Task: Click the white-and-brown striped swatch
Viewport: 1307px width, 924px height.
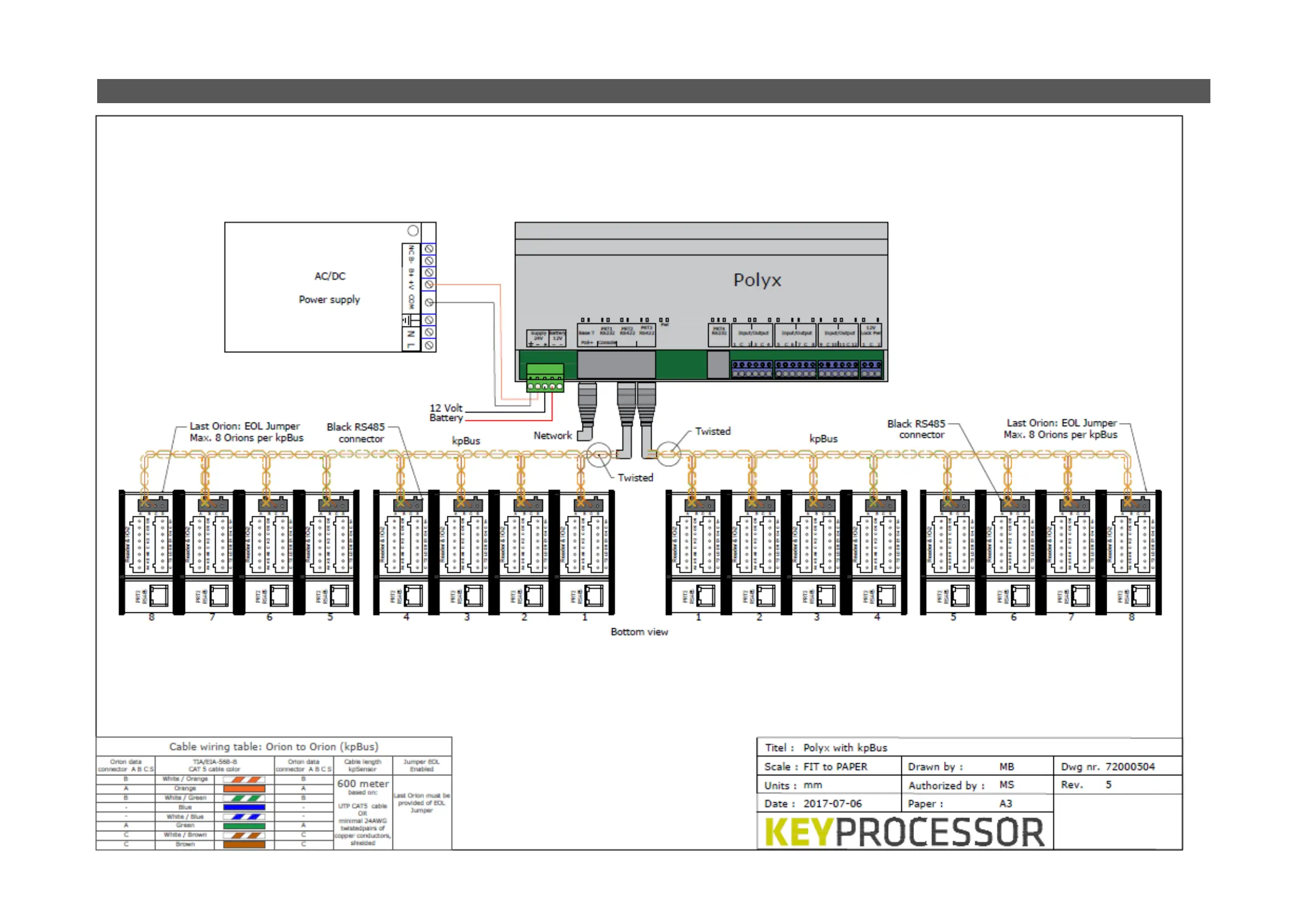Action: tap(244, 836)
